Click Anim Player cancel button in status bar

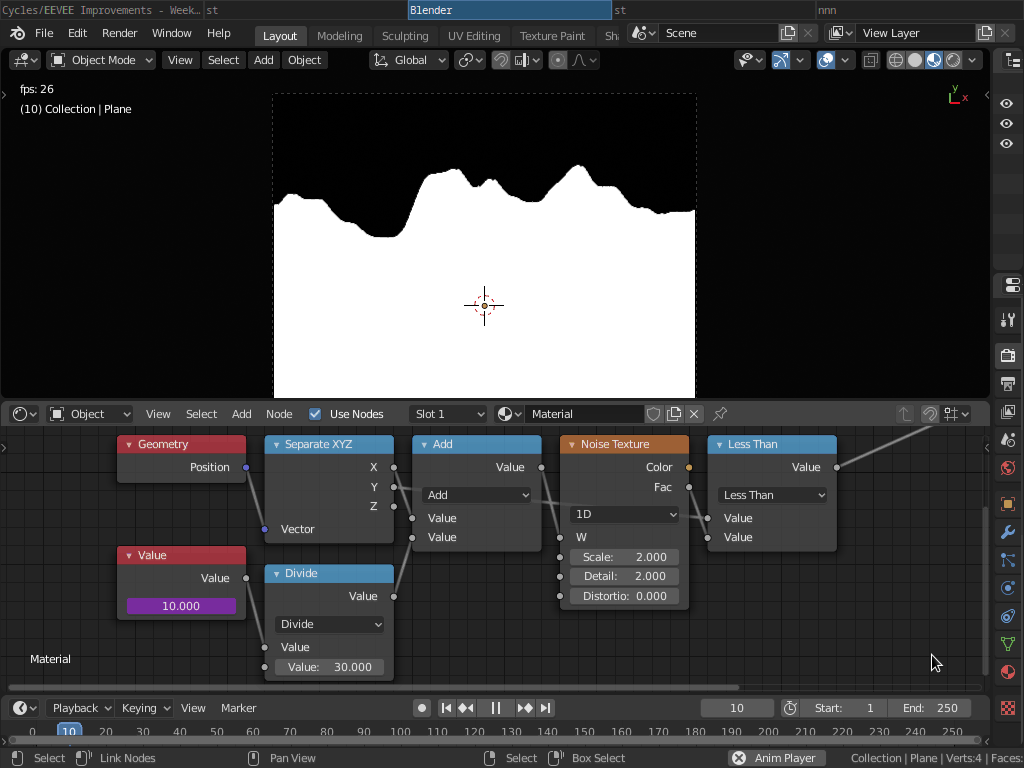pyautogui.click(x=739, y=758)
